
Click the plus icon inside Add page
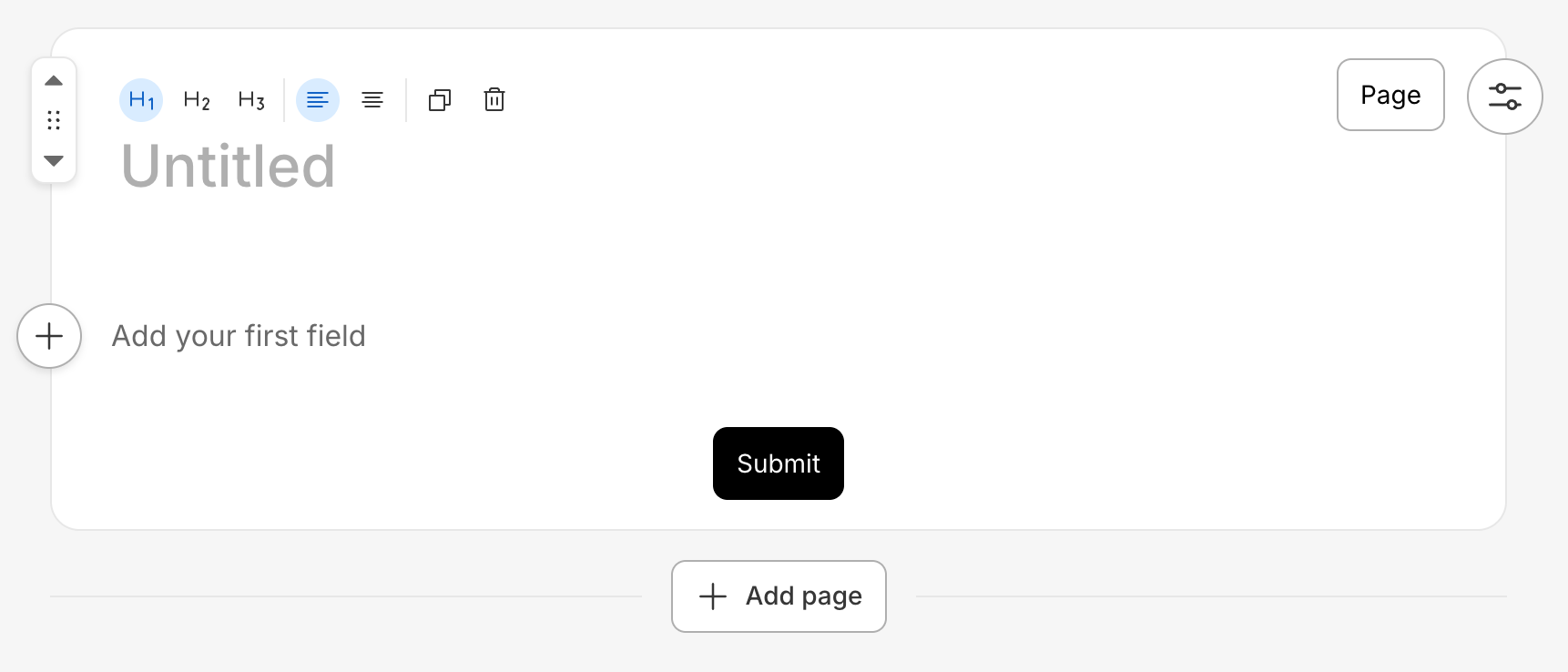(713, 596)
